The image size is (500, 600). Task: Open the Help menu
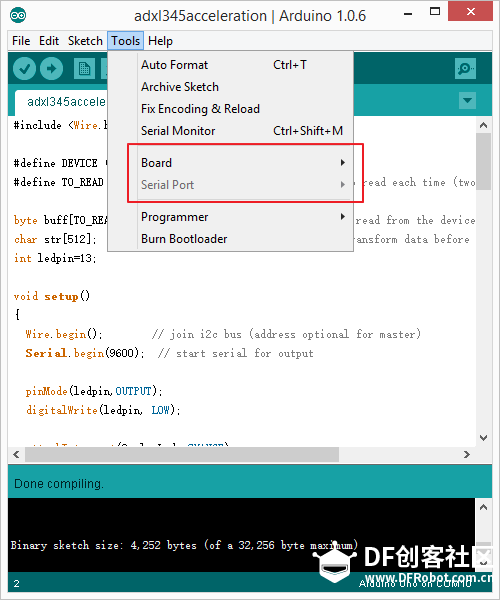160,41
